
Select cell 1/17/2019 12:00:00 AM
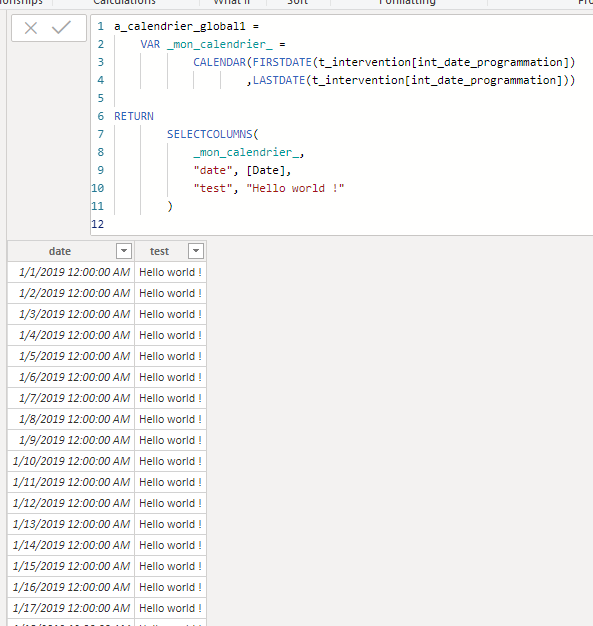click(71, 608)
